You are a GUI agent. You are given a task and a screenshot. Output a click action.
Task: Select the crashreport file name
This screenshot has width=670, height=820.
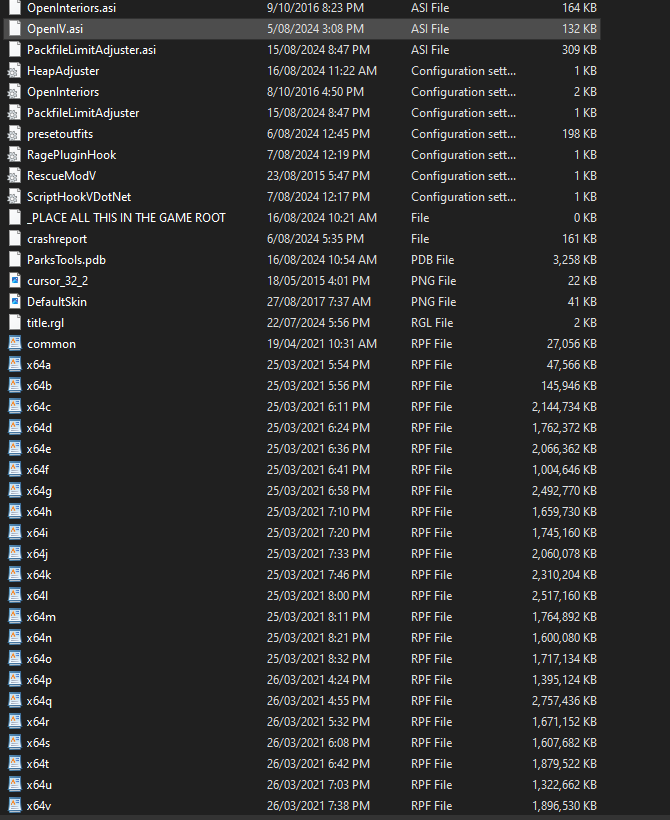pyautogui.click(x=57, y=239)
